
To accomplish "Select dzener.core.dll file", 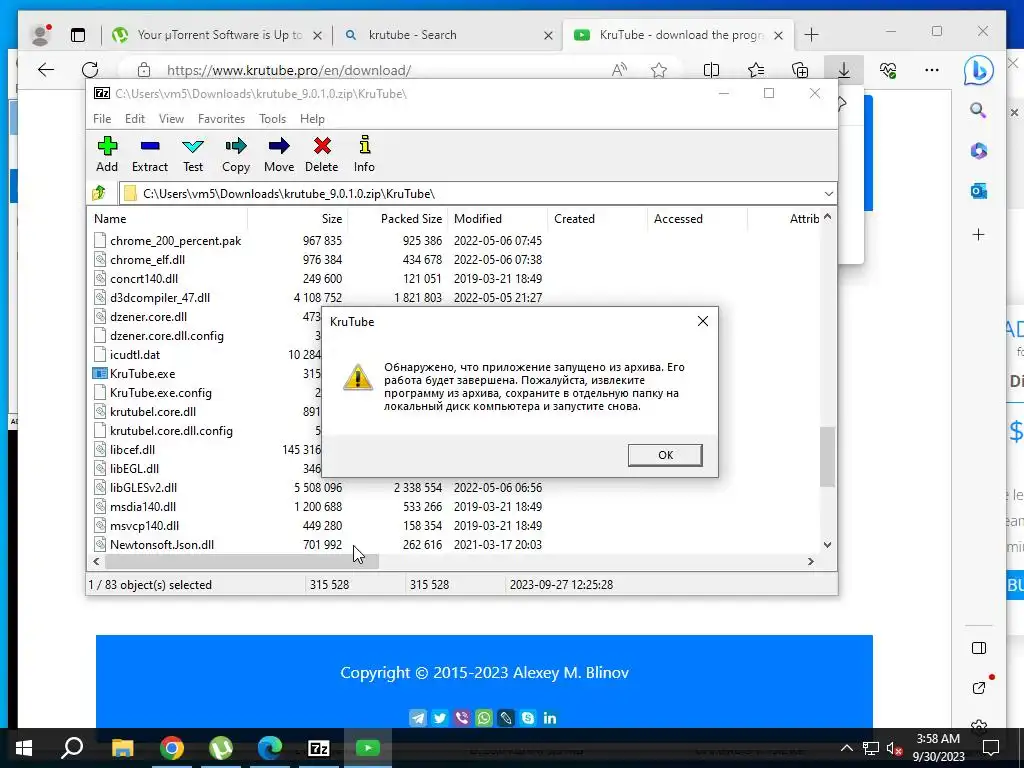I will tap(148, 316).
